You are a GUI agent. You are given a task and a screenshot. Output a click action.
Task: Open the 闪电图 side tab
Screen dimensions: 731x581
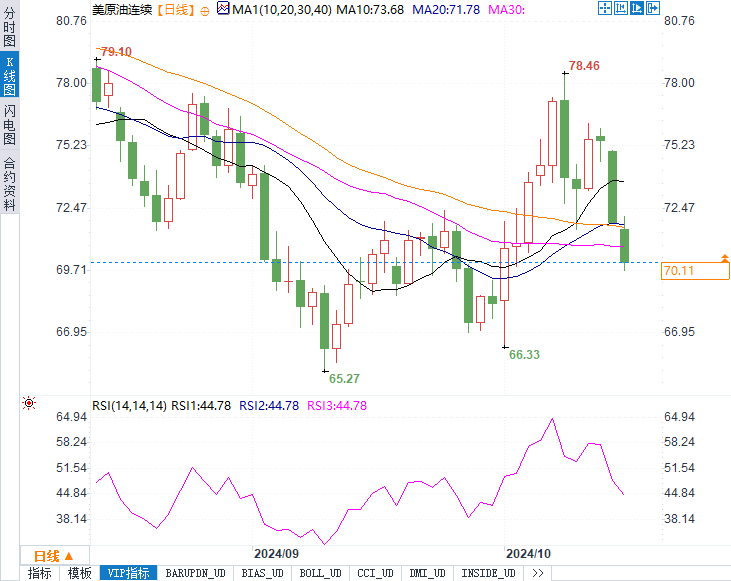pyautogui.click(x=9, y=124)
